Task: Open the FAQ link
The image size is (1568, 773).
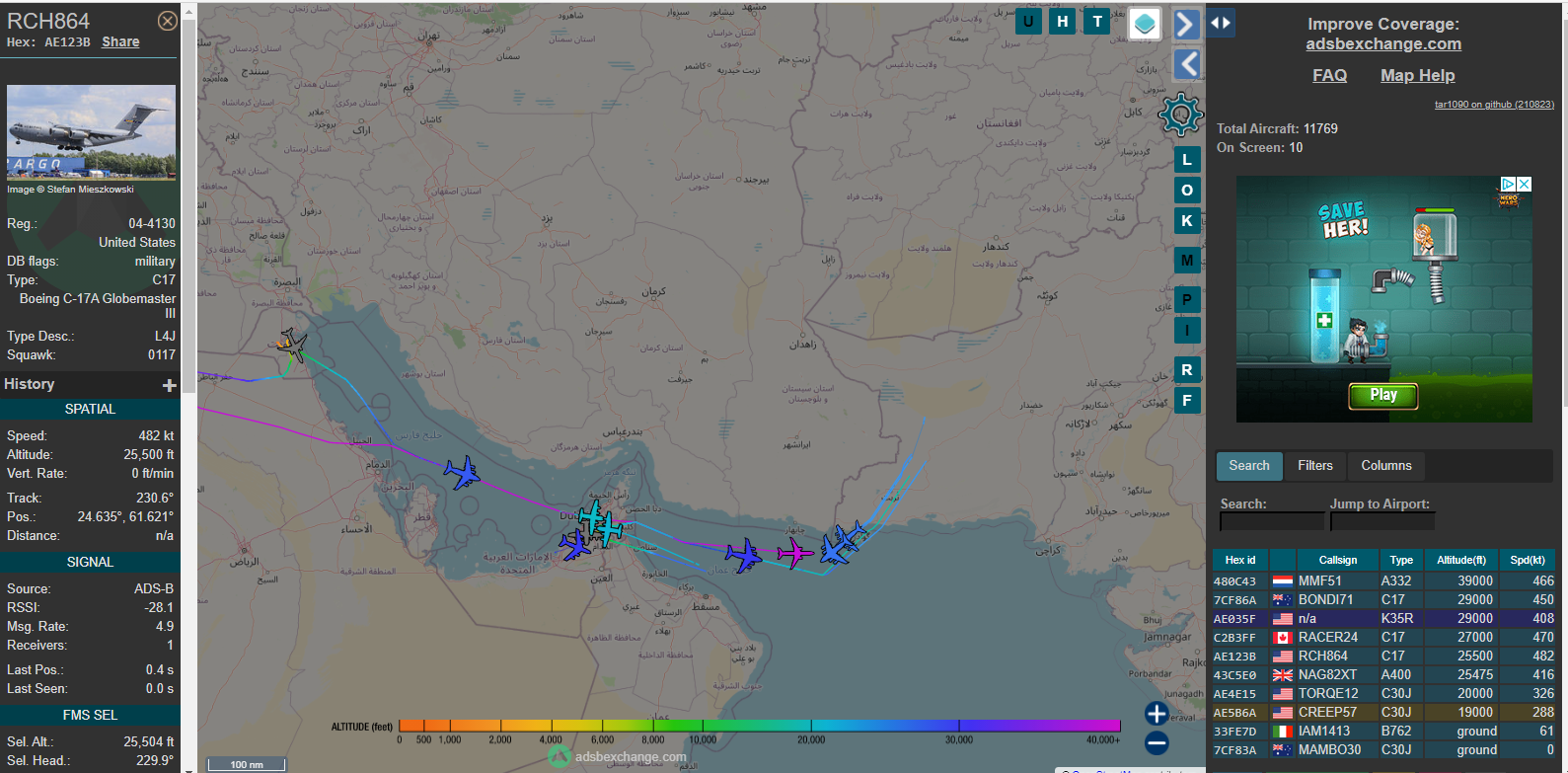Action: pos(1329,75)
